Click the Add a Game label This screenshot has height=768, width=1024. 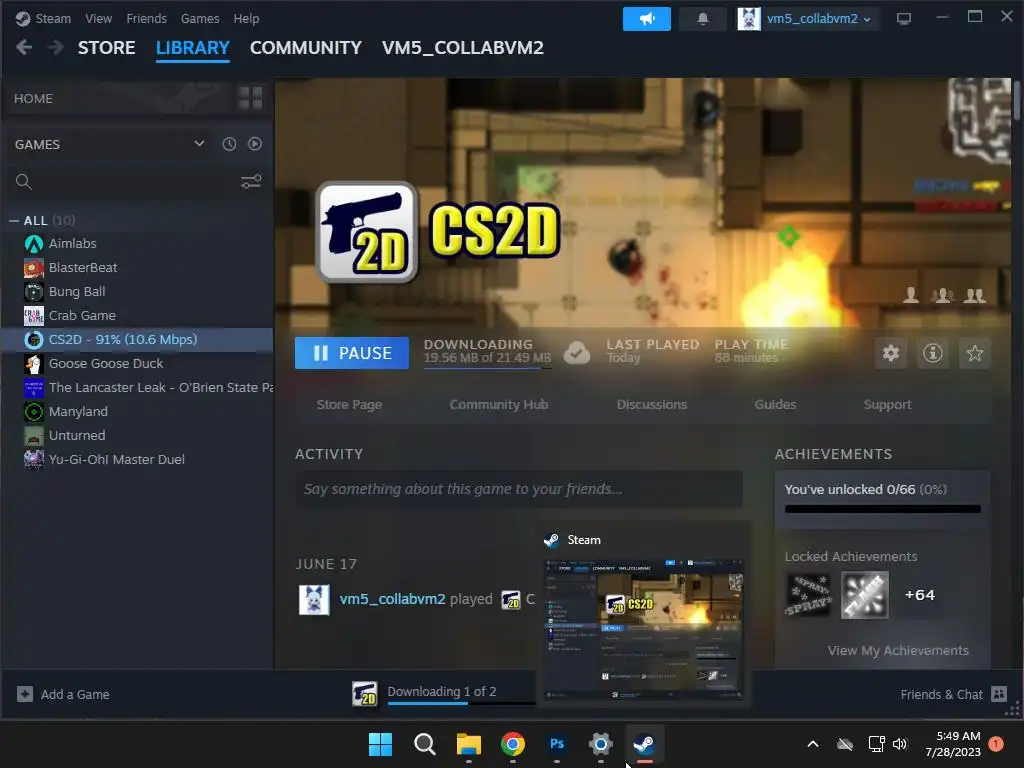point(75,694)
